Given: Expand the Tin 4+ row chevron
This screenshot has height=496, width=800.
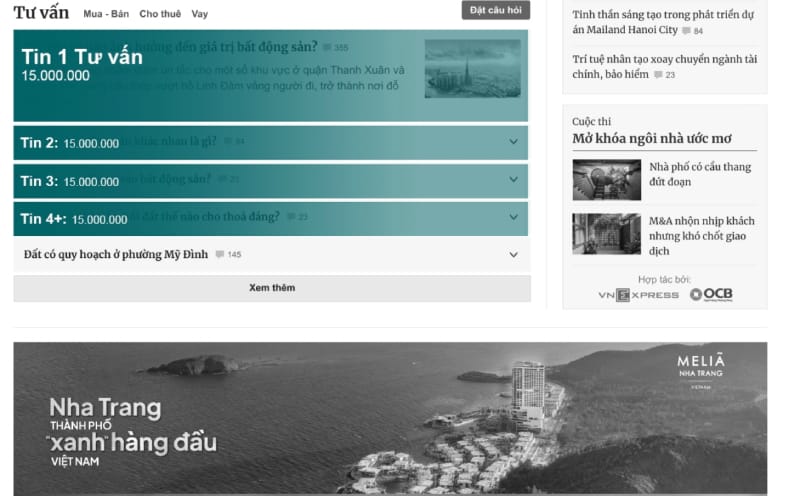Looking at the screenshot, I should (513, 217).
